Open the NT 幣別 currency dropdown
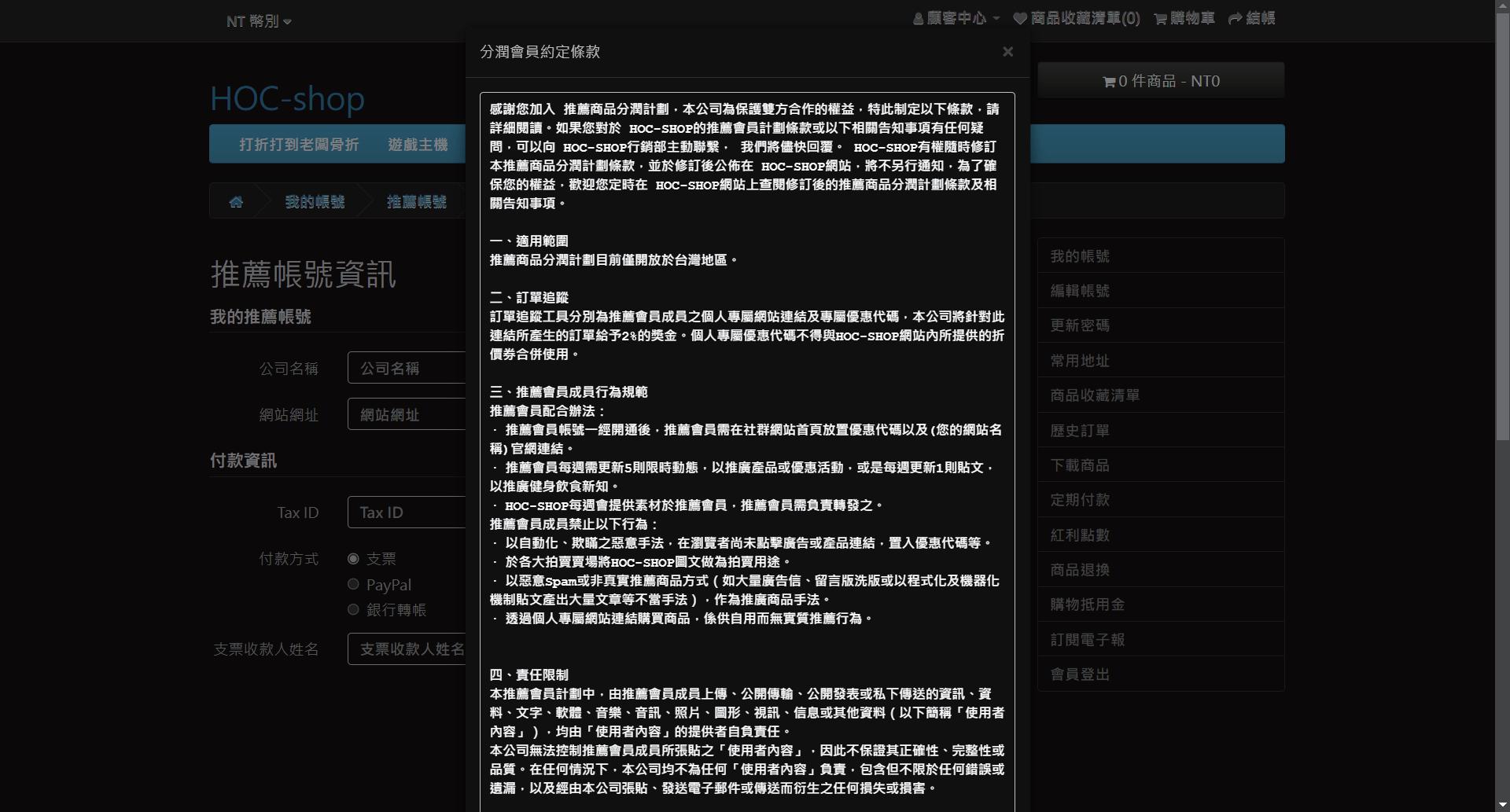The width and height of the screenshot is (1510, 812). (x=259, y=21)
